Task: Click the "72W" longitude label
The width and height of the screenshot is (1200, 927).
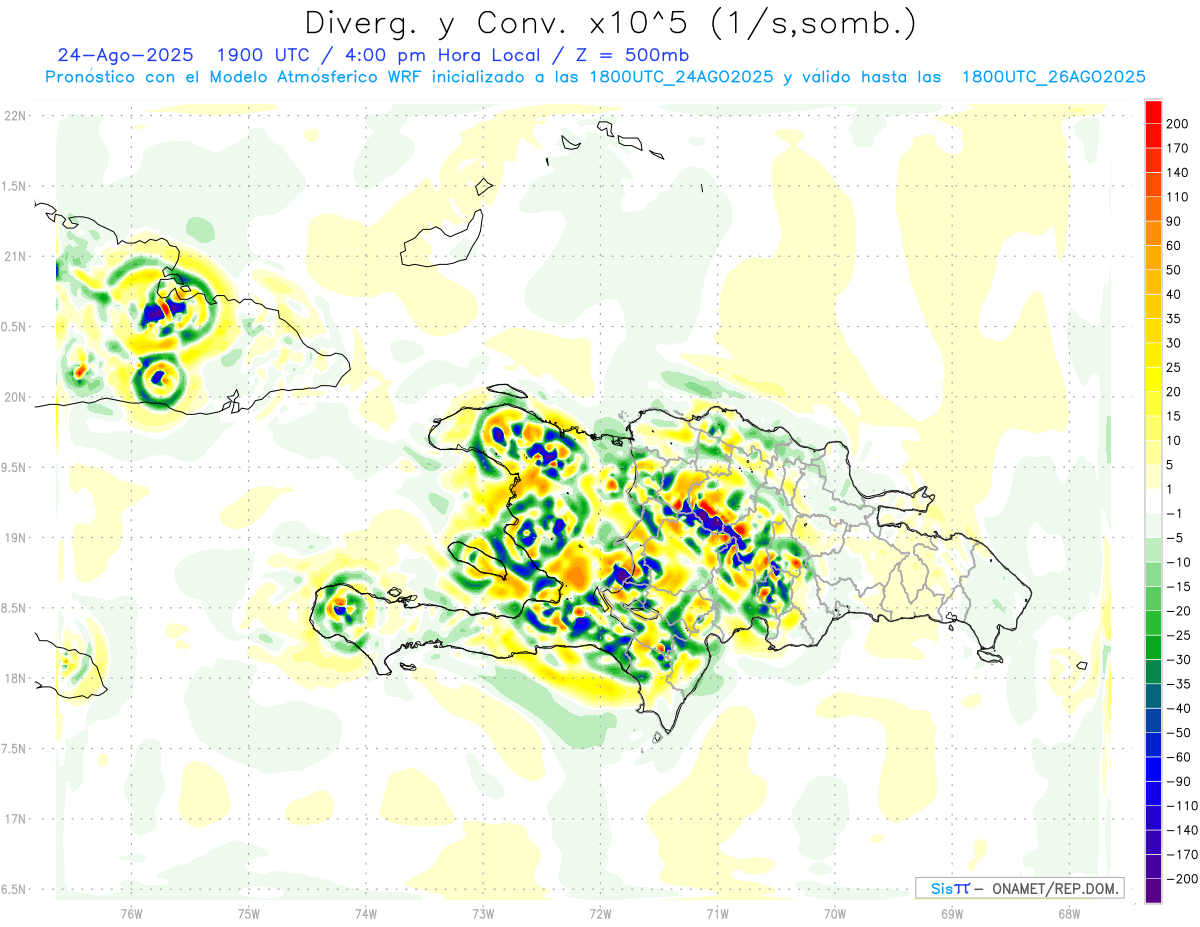Action: (600, 914)
